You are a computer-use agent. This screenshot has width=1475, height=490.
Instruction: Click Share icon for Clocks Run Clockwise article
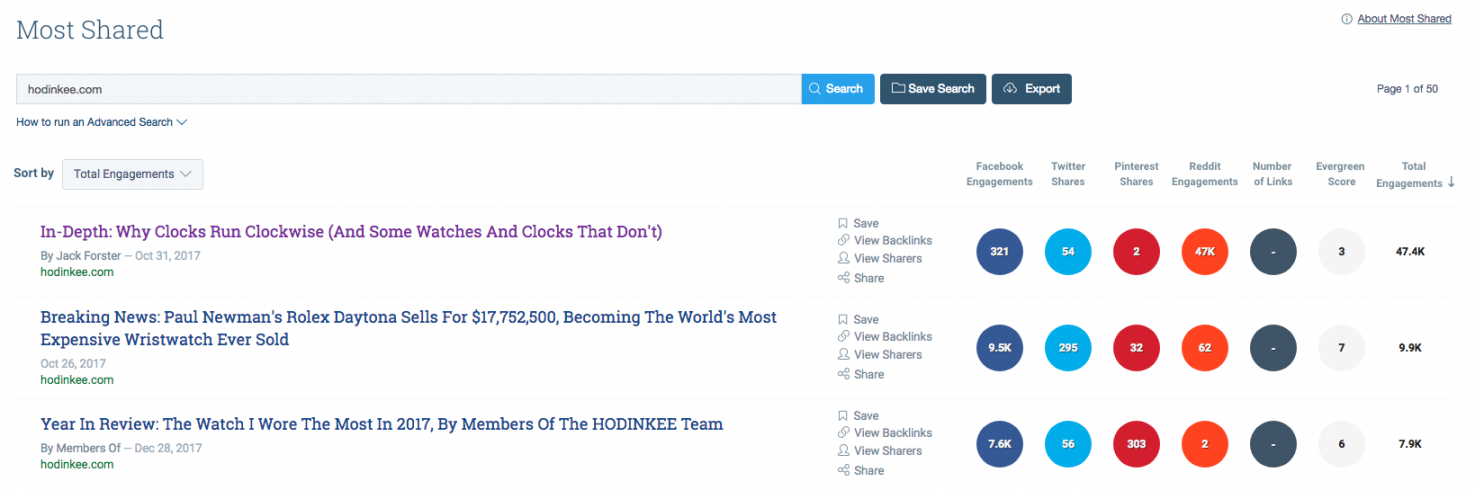point(843,278)
